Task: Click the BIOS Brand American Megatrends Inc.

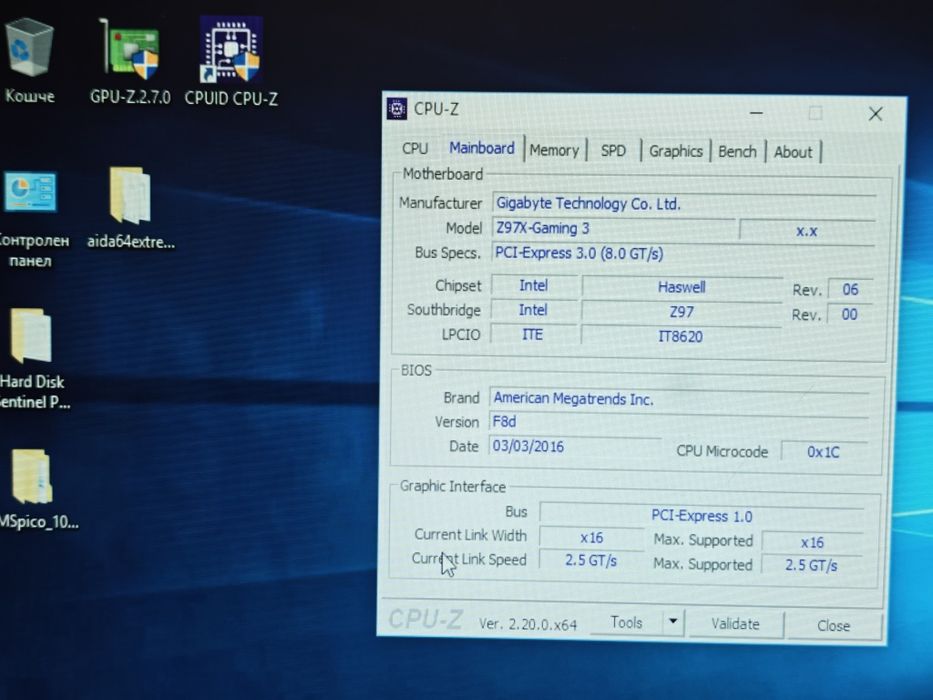Action: pos(678,398)
